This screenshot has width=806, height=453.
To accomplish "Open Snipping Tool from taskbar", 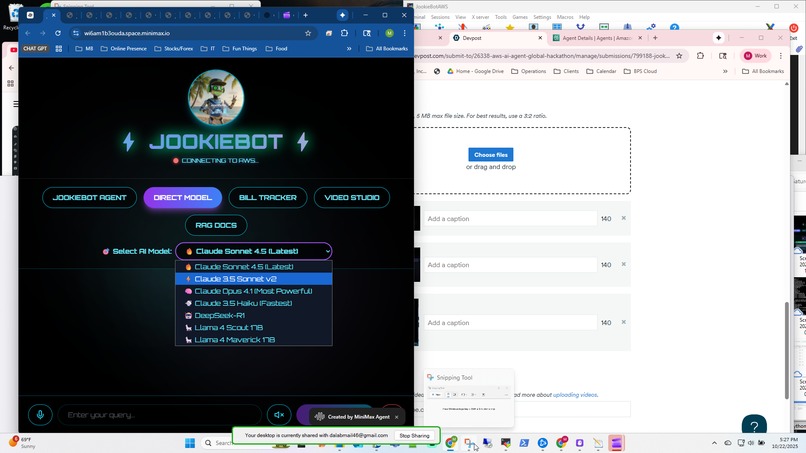I will click(469, 443).
